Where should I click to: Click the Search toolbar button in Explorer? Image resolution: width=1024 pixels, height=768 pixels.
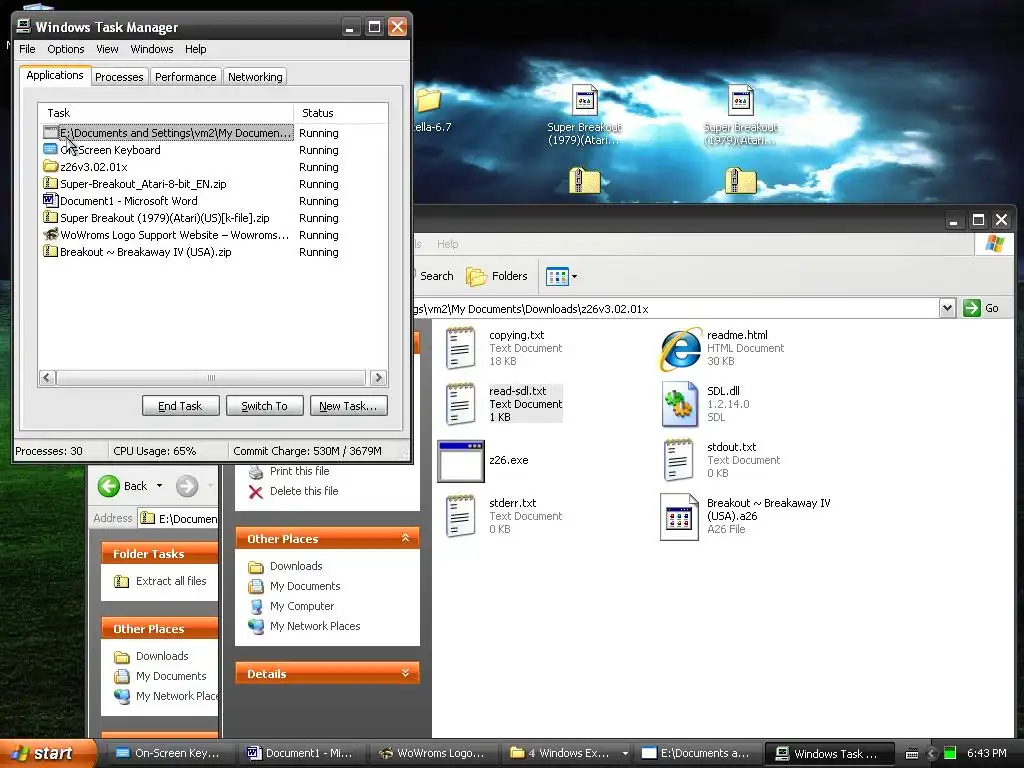tap(434, 276)
